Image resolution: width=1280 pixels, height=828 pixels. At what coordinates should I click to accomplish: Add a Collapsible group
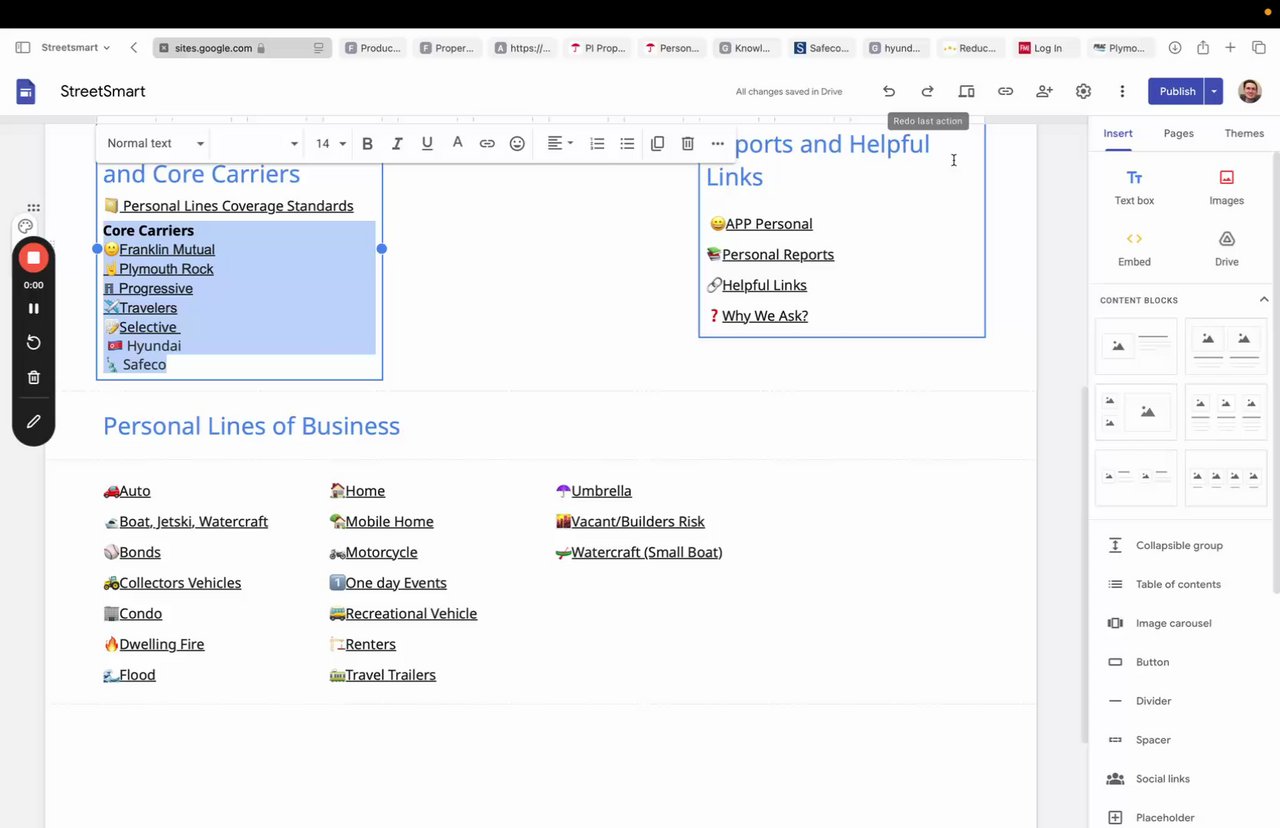click(x=1179, y=546)
